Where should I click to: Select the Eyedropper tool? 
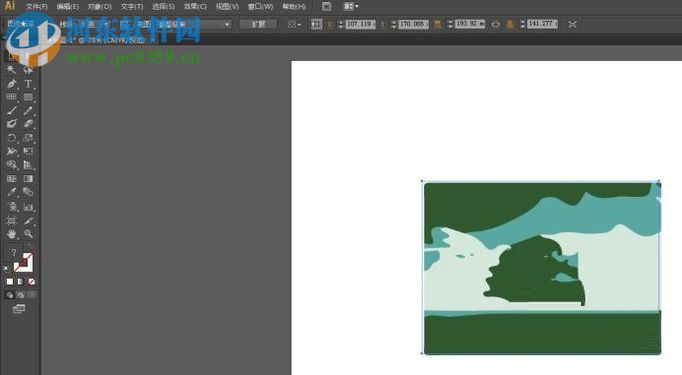[11, 192]
